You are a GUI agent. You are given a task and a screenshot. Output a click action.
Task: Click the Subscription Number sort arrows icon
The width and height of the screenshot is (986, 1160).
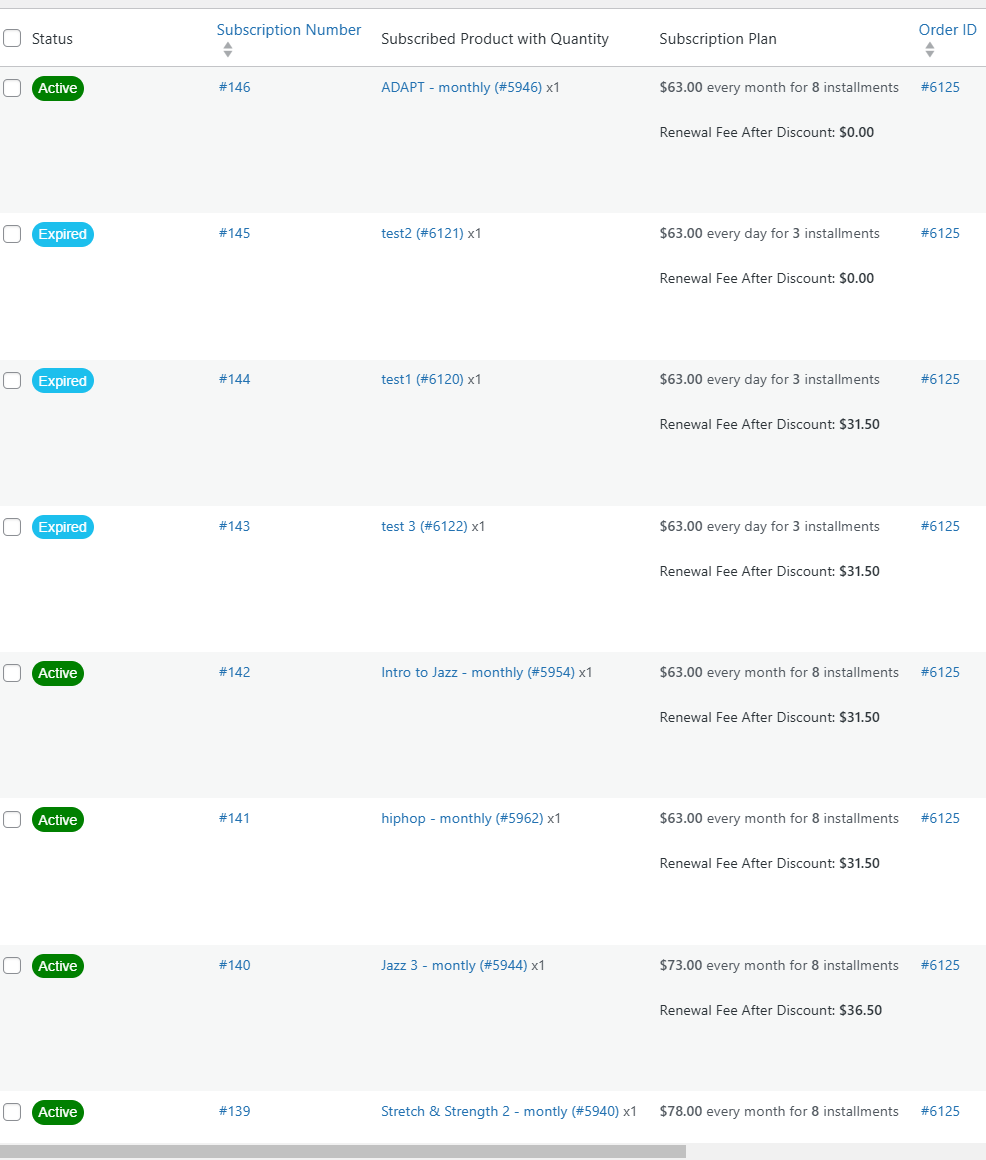228,50
